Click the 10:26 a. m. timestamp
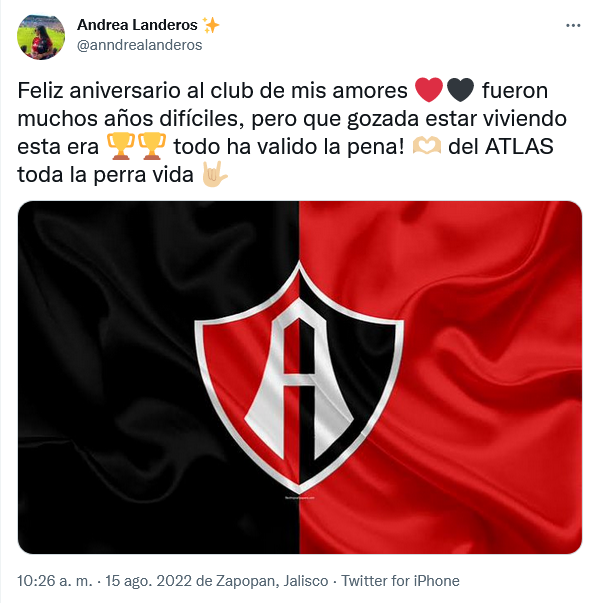Screen dimensions: 598x603 click(55, 581)
